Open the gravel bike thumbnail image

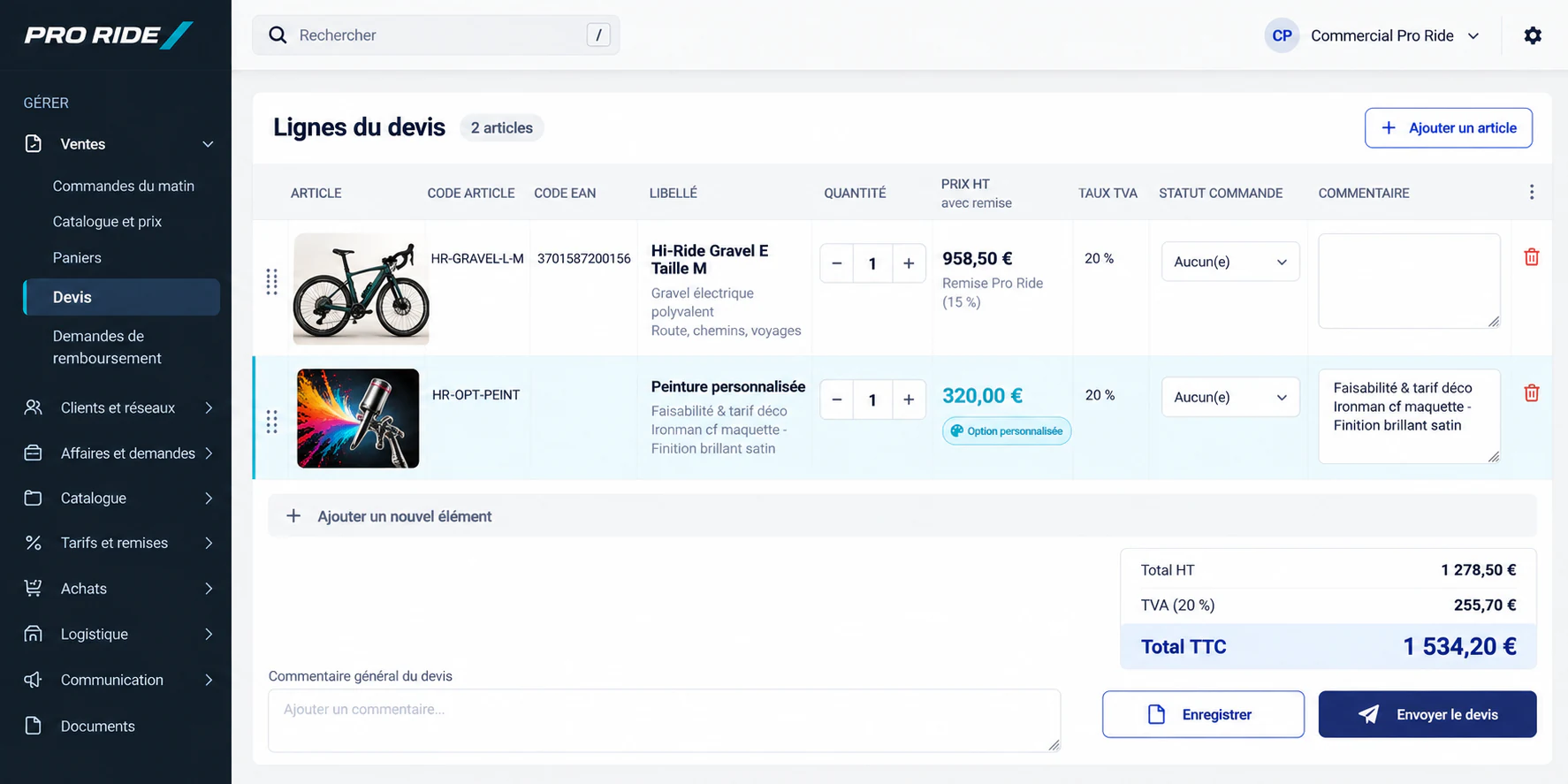click(x=361, y=288)
